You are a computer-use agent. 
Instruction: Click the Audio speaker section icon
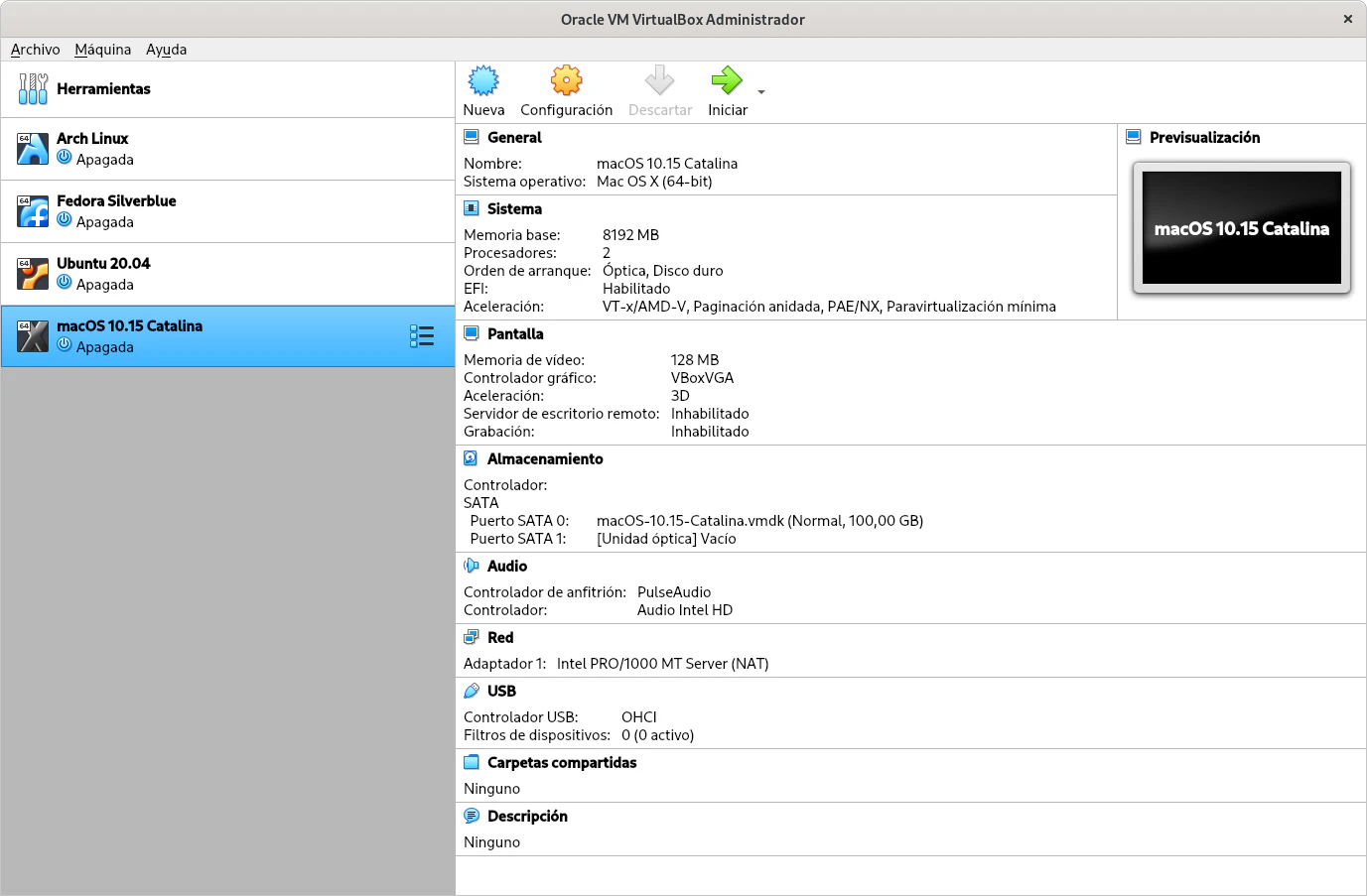pos(472,566)
